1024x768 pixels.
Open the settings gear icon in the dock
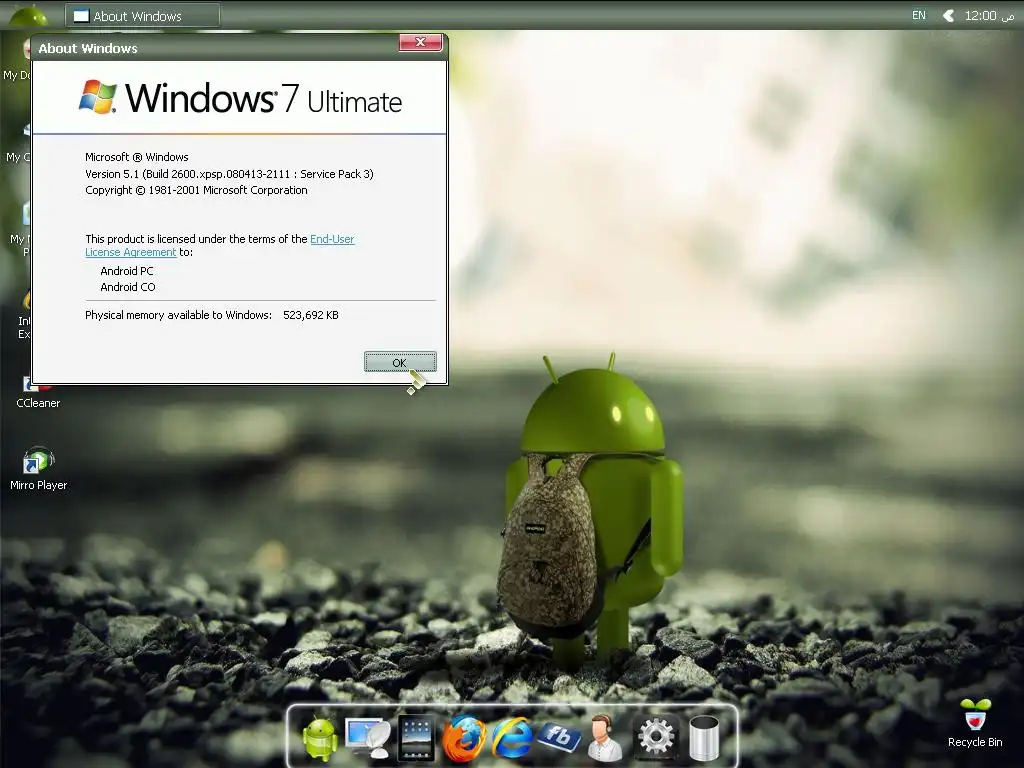pyautogui.click(x=656, y=737)
